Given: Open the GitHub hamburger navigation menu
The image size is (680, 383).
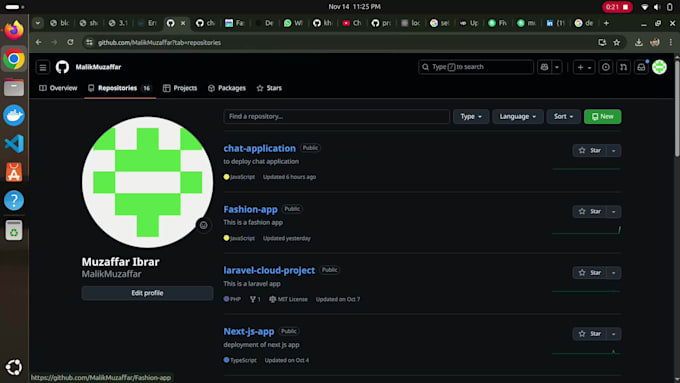Looking at the screenshot, I should [x=42, y=67].
